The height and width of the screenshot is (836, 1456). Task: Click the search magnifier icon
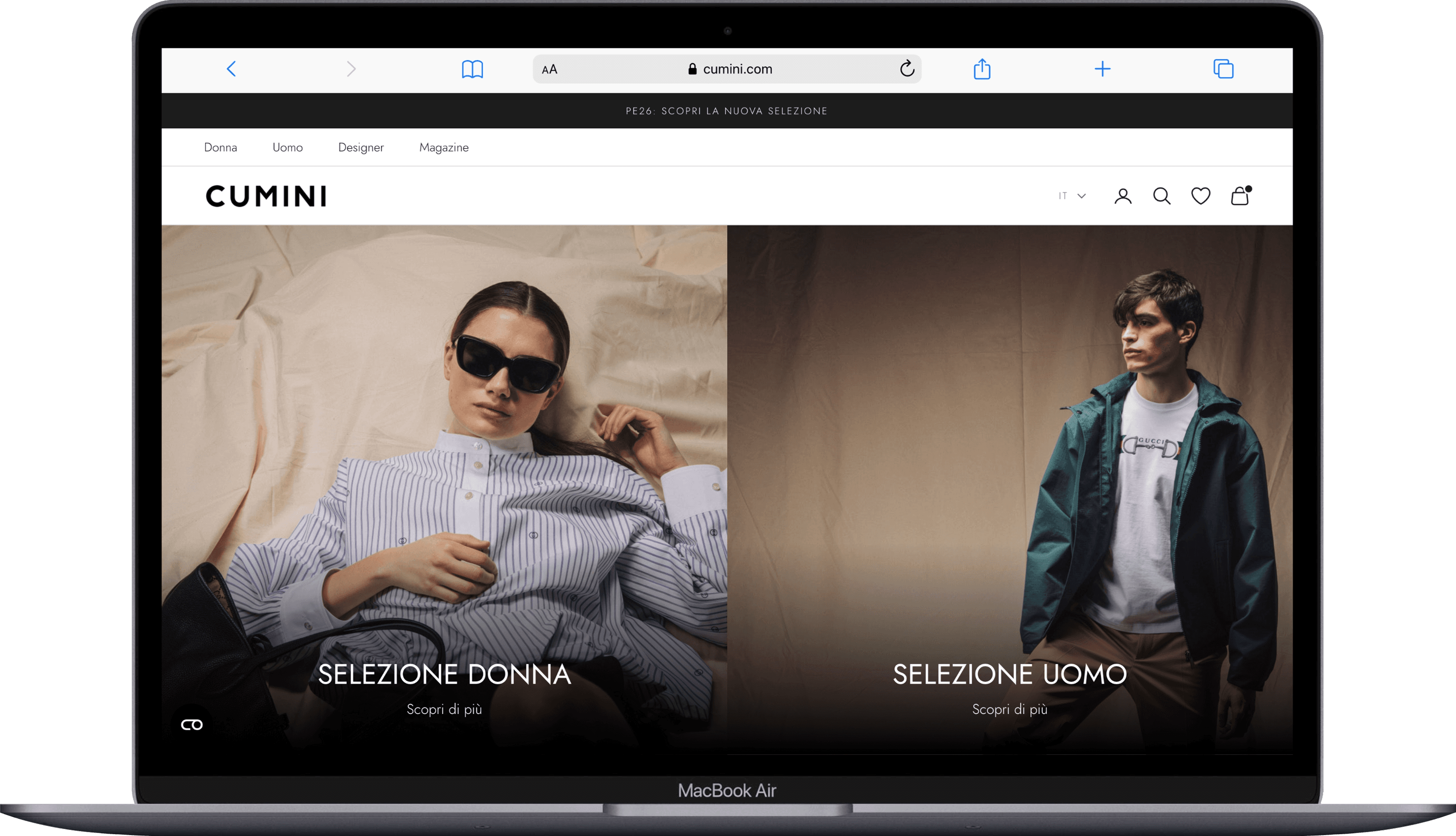click(1161, 196)
